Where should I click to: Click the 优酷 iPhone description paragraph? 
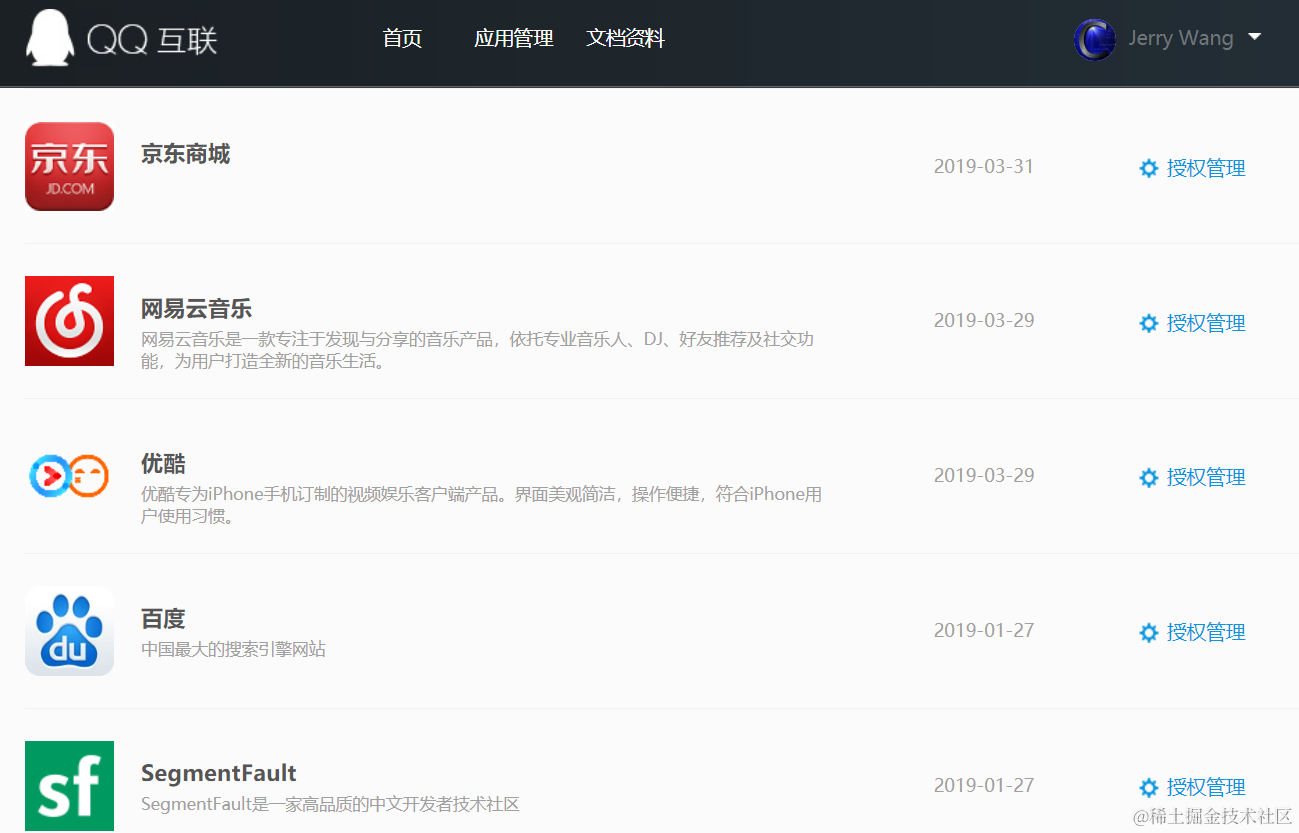point(482,505)
